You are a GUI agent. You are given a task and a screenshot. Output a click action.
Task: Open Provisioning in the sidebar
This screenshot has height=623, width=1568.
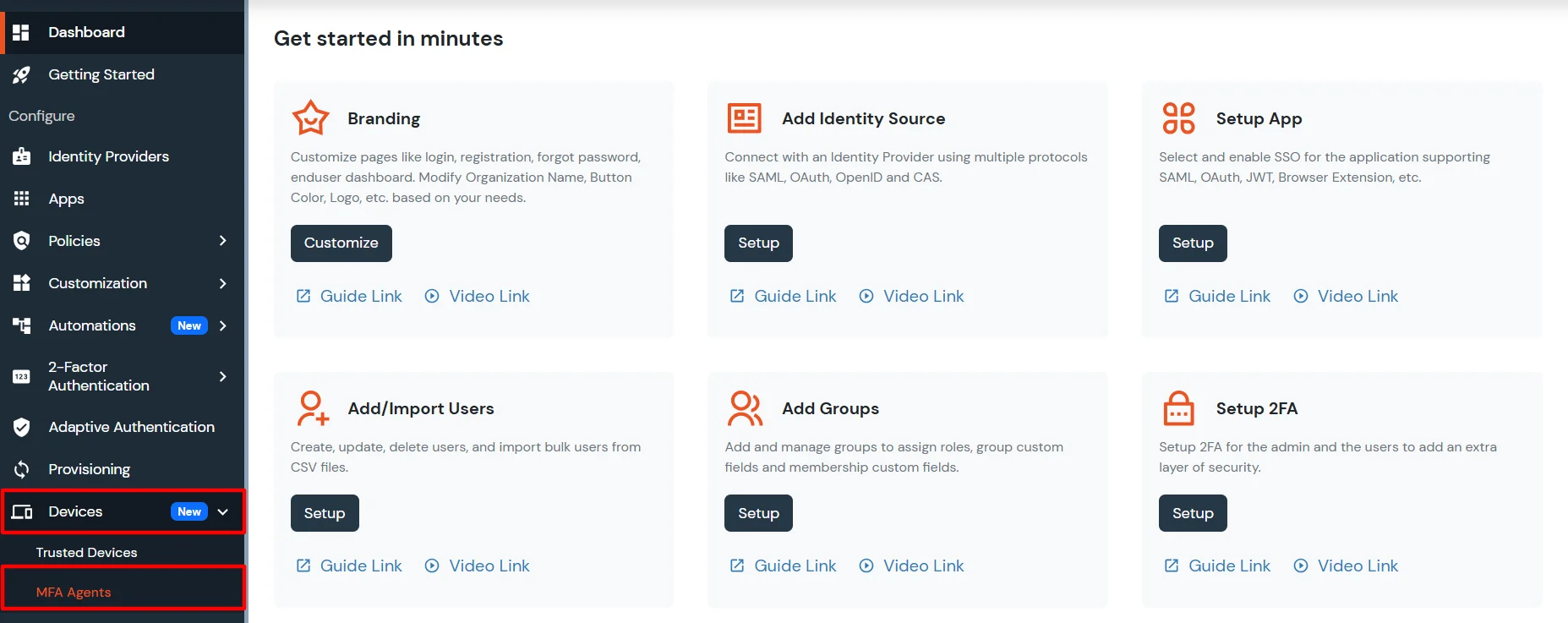point(123,469)
